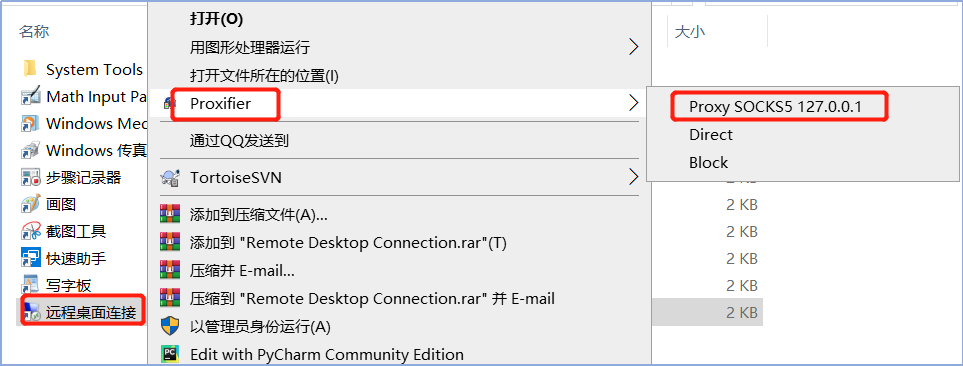The height and width of the screenshot is (366, 963).
Task: Select the 远程桌面连接 file item
Action: [x=83, y=312]
